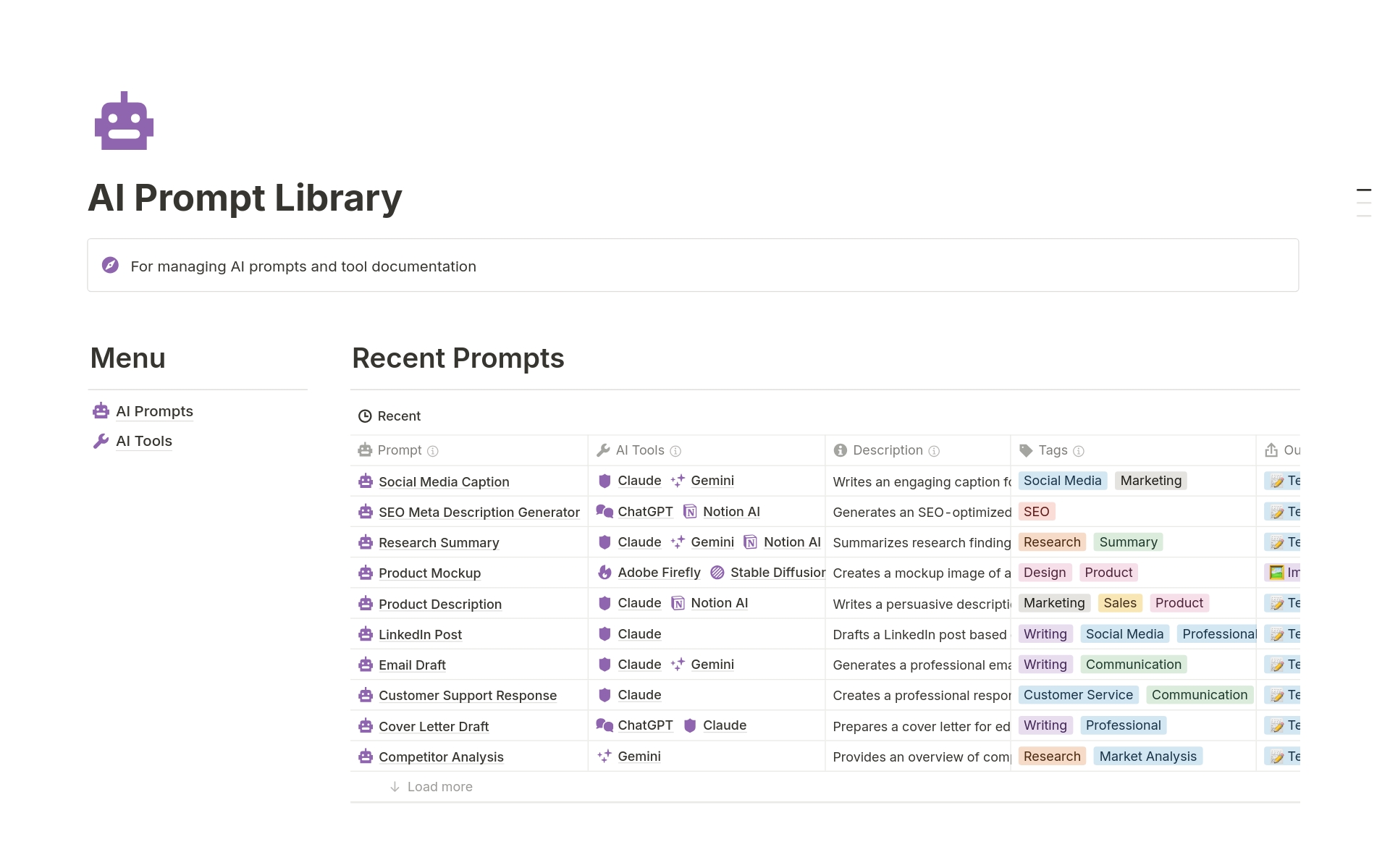1390x868 pixels.
Task: Click the info icon beside Description column
Action: [x=934, y=451]
